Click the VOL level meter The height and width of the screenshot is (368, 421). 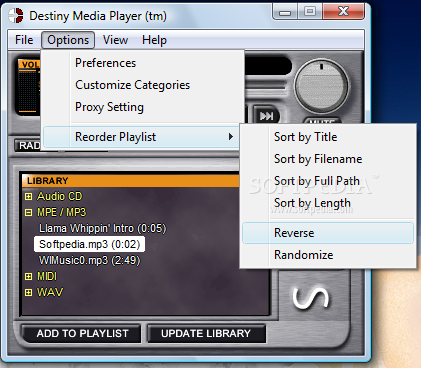[x=28, y=87]
